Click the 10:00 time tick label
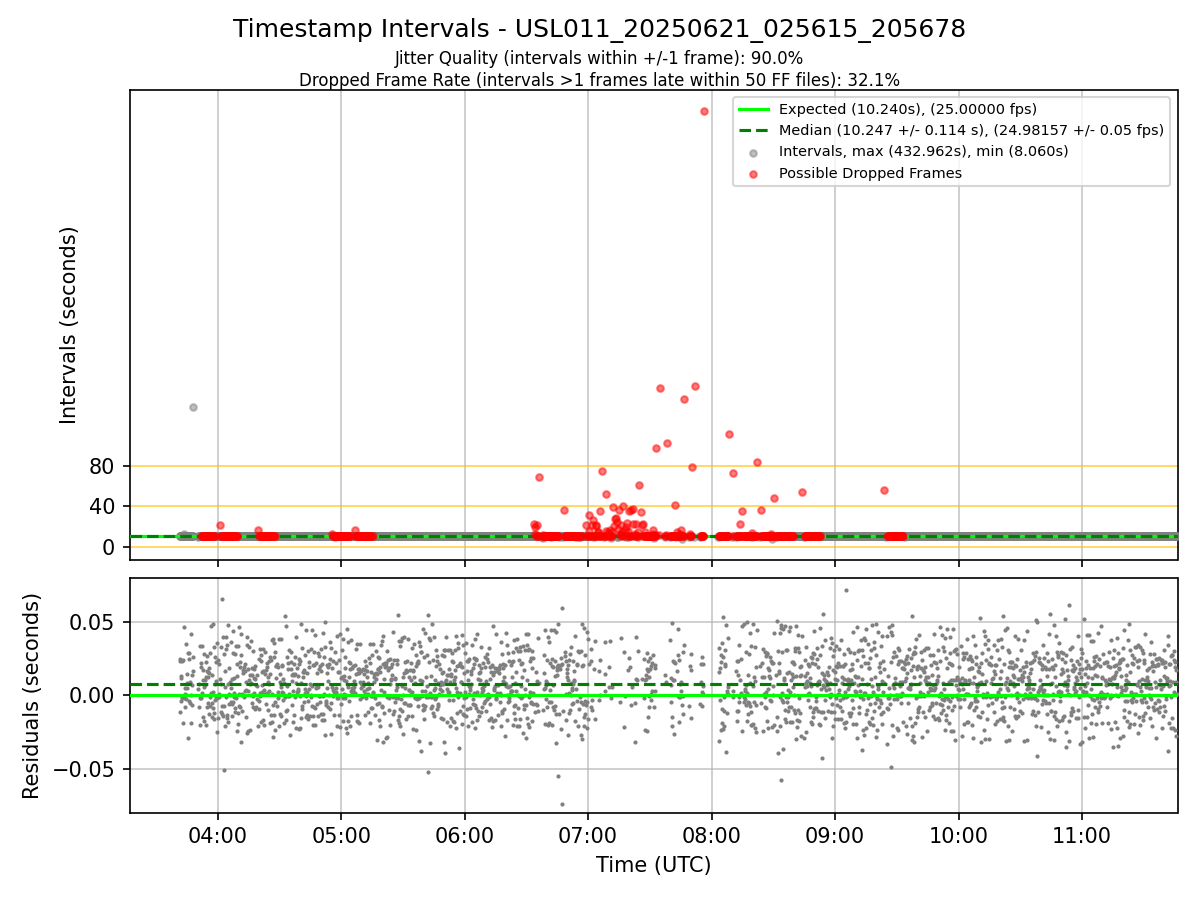Image resolution: width=1200 pixels, height=900 pixels. point(959,834)
